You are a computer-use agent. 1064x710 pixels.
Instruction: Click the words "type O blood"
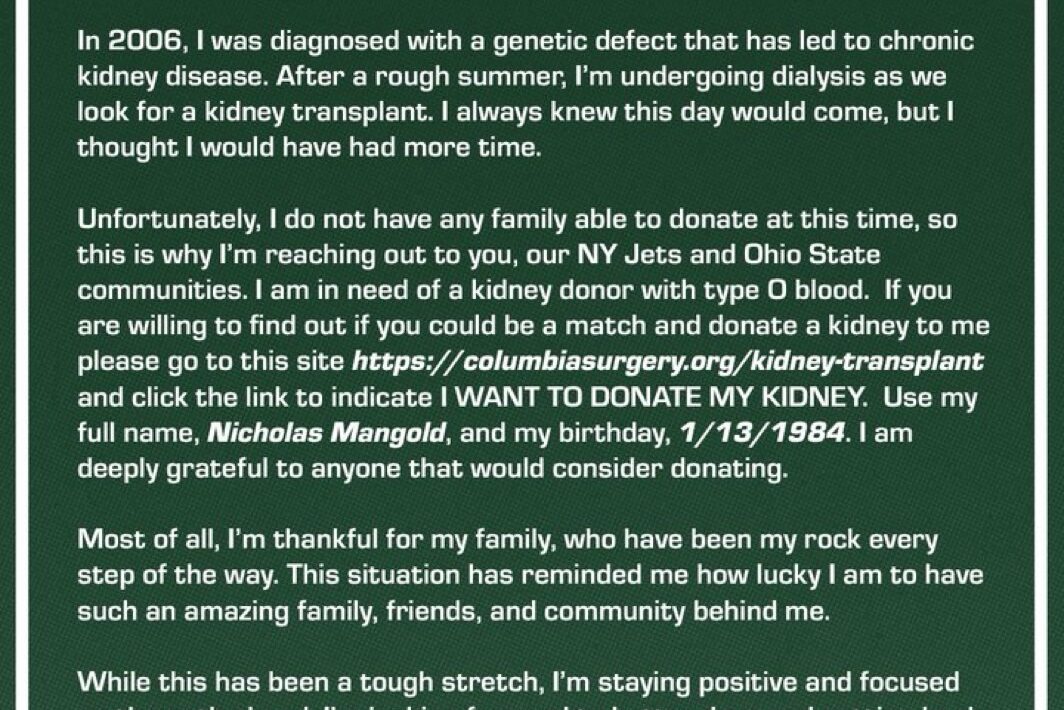pyautogui.click(x=830, y=291)
